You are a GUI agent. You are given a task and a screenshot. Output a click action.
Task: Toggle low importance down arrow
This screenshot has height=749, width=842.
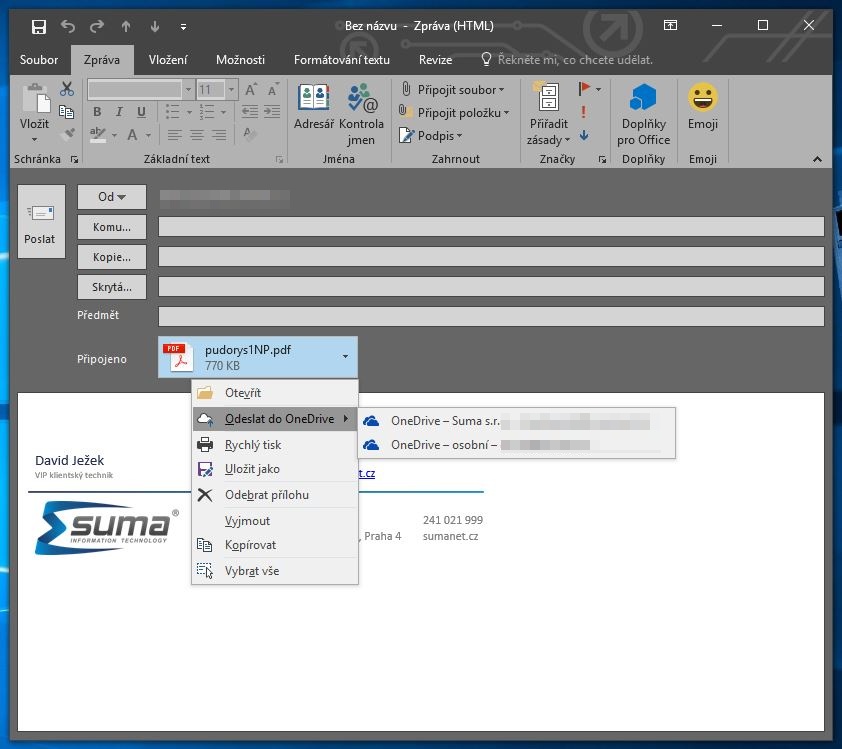[584, 136]
